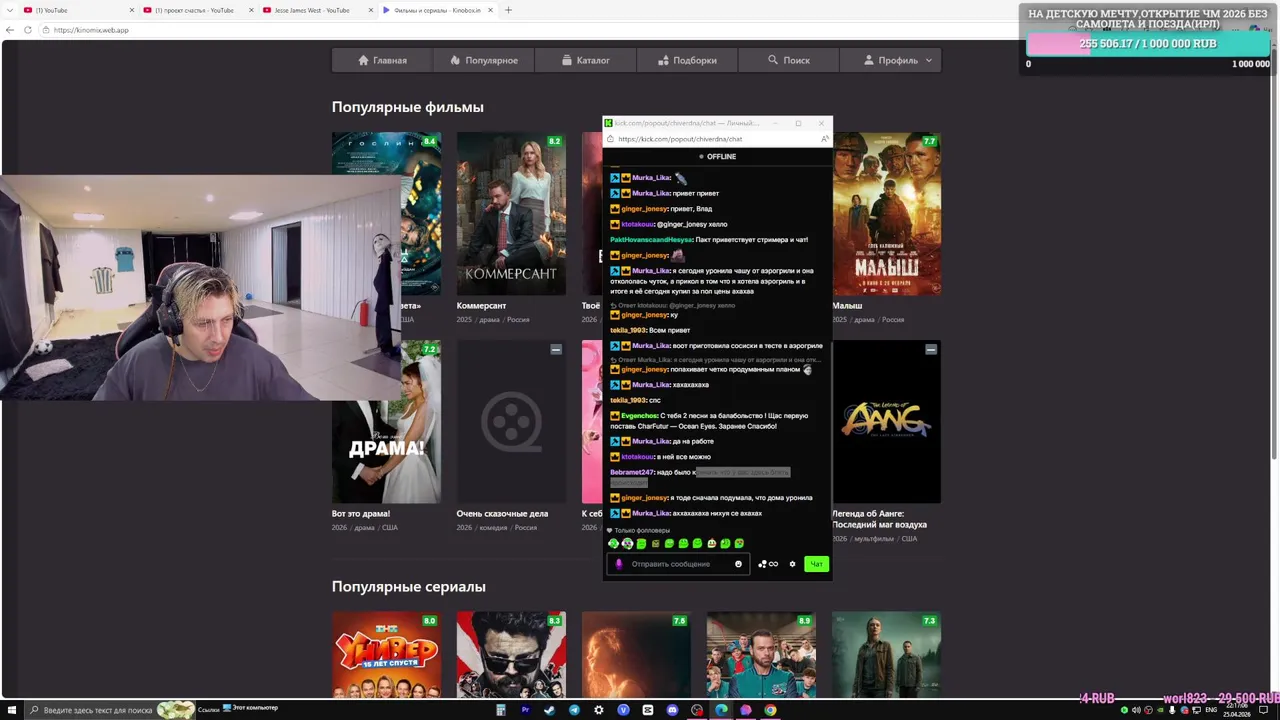
Task: Close the Kinobox.in browser tab
Action: point(492,10)
